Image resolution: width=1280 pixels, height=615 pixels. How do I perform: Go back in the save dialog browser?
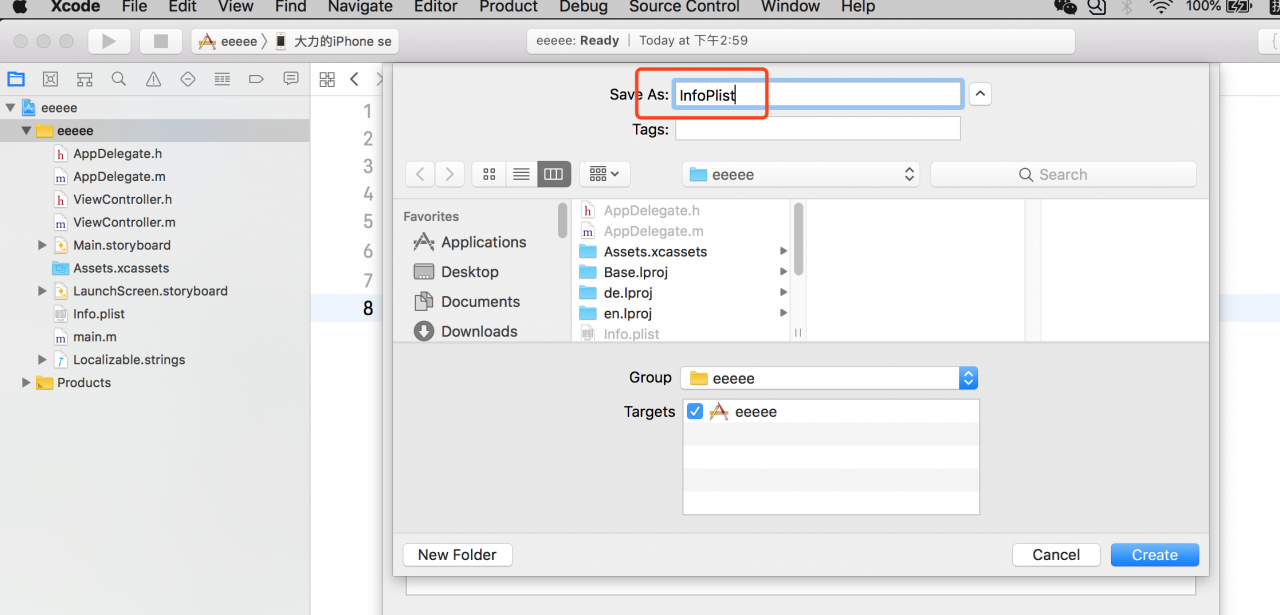coord(420,174)
